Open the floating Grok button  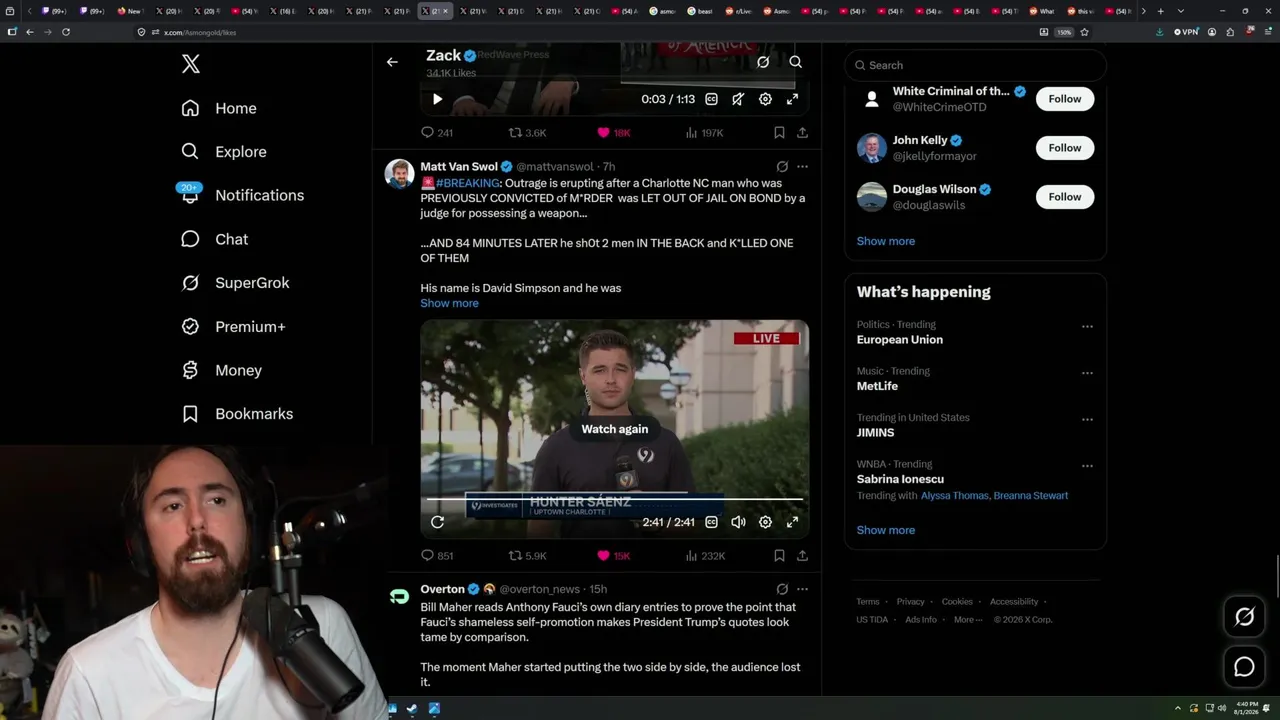[1244, 617]
